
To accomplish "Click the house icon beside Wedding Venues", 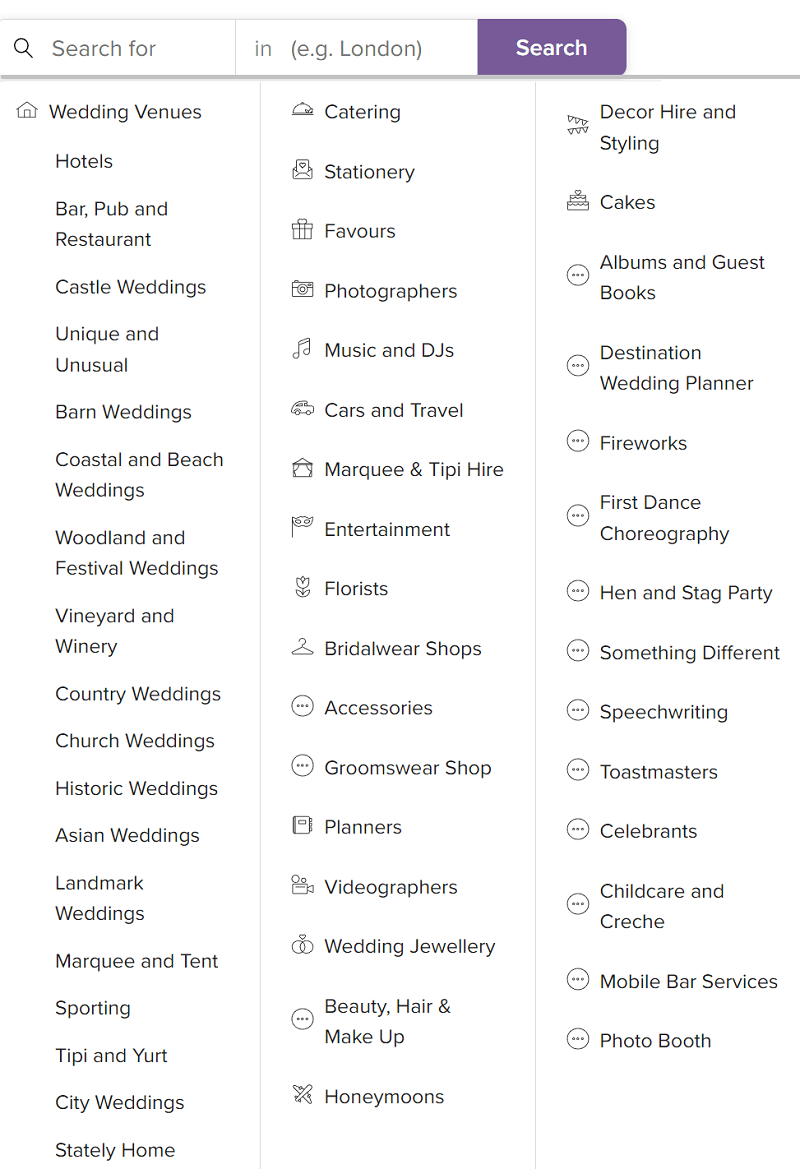I will point(27,111).
